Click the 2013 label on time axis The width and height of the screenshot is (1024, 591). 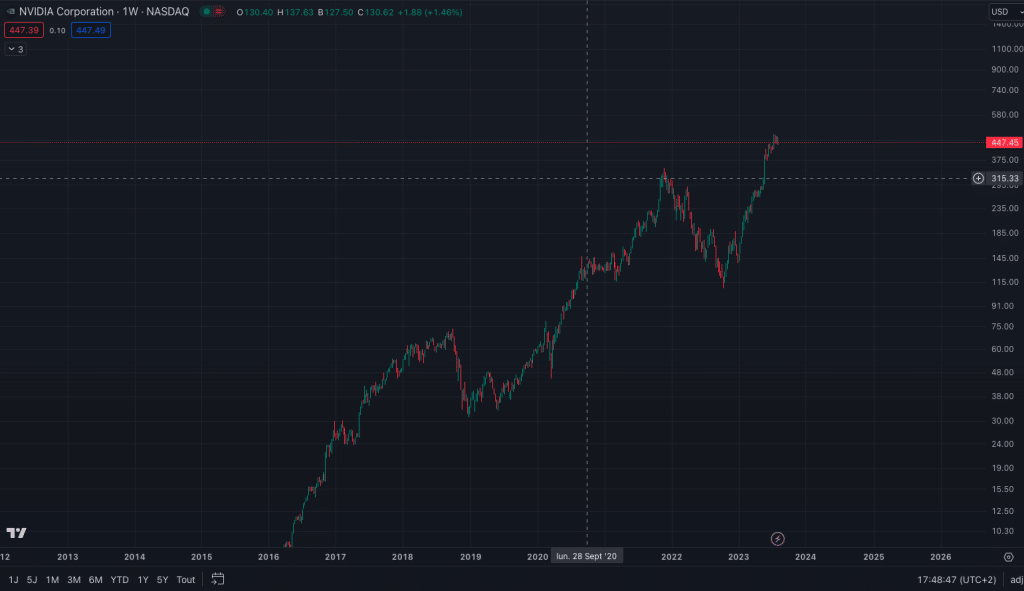(x=67, y=557)
